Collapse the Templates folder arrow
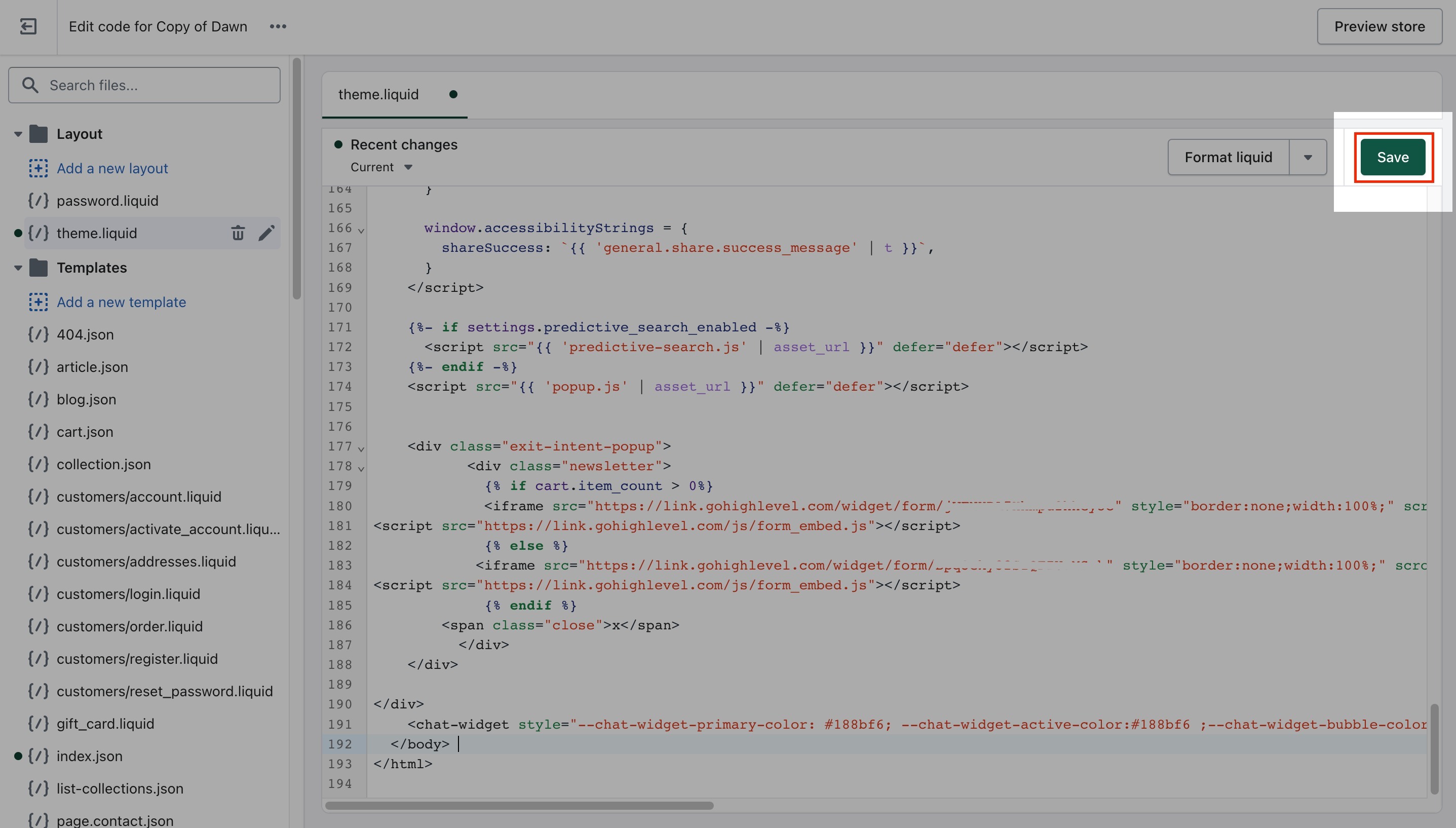This screenshot has width=1456, height=828. click(x=18, y=268)
